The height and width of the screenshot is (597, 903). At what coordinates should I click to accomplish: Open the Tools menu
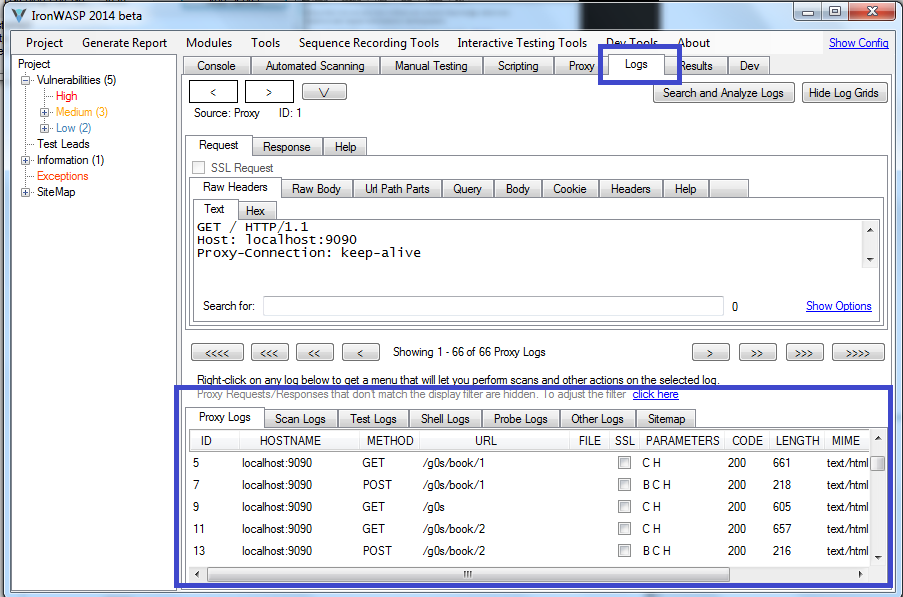coord(265,43)
